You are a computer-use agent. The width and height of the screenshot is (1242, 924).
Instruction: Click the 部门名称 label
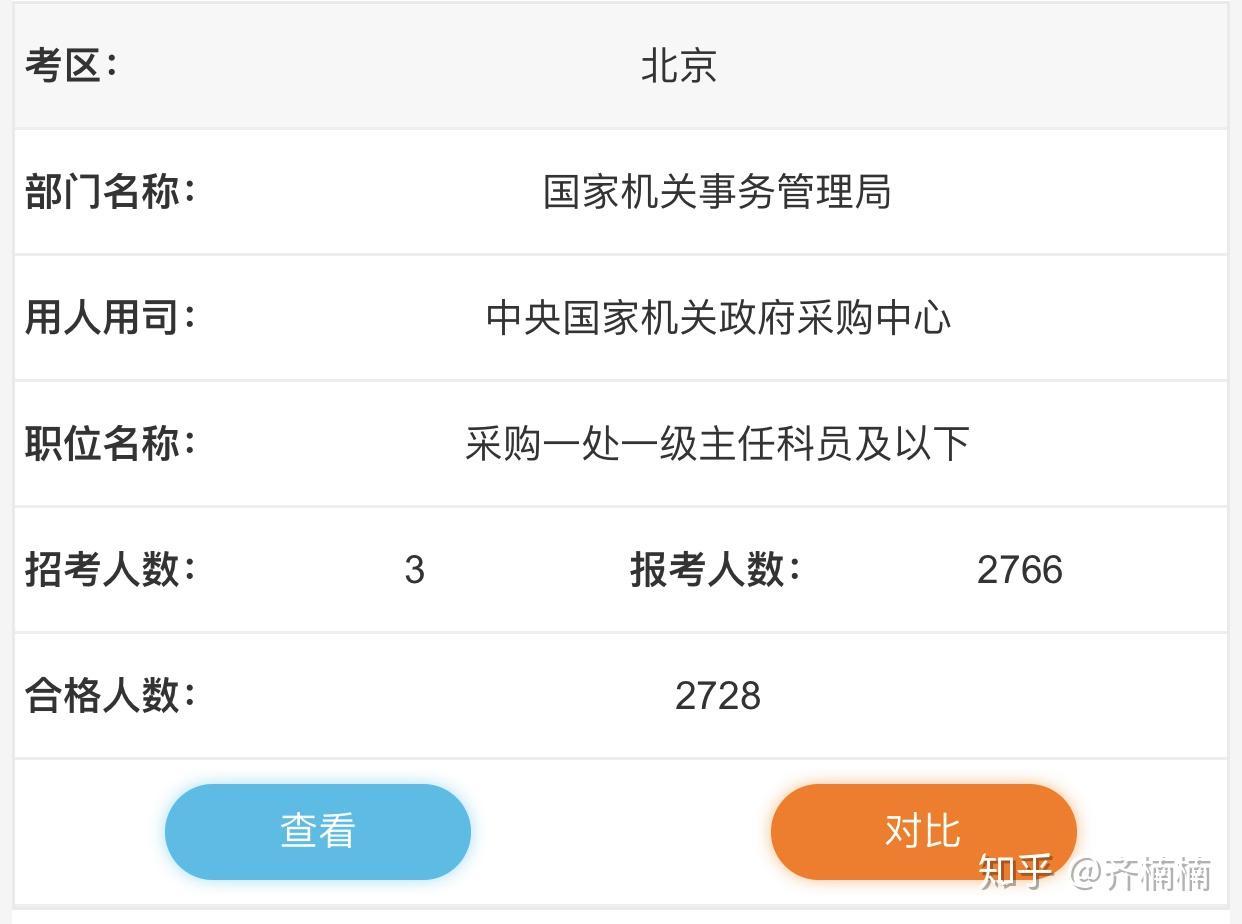[110, 192]
